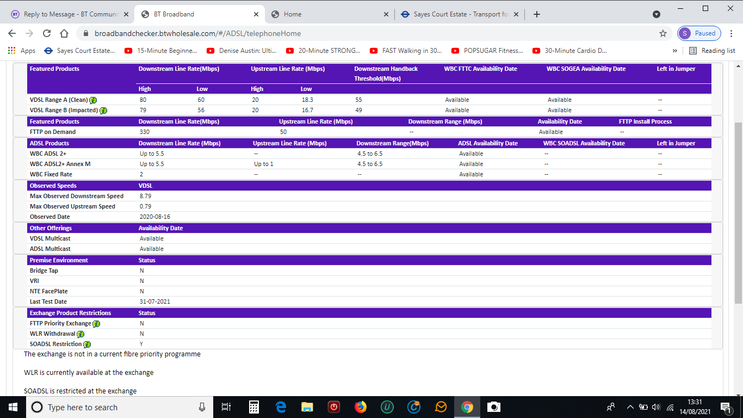
Task: Select the WBC ADSL 2+ row label
Action: pos(48,154)
